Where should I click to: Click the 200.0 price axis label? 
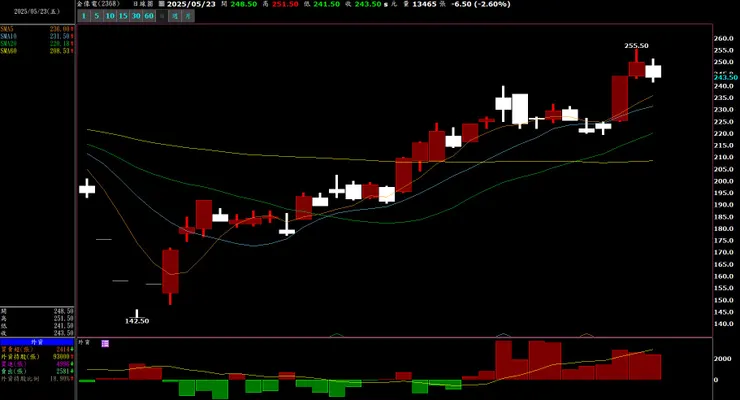723,181
